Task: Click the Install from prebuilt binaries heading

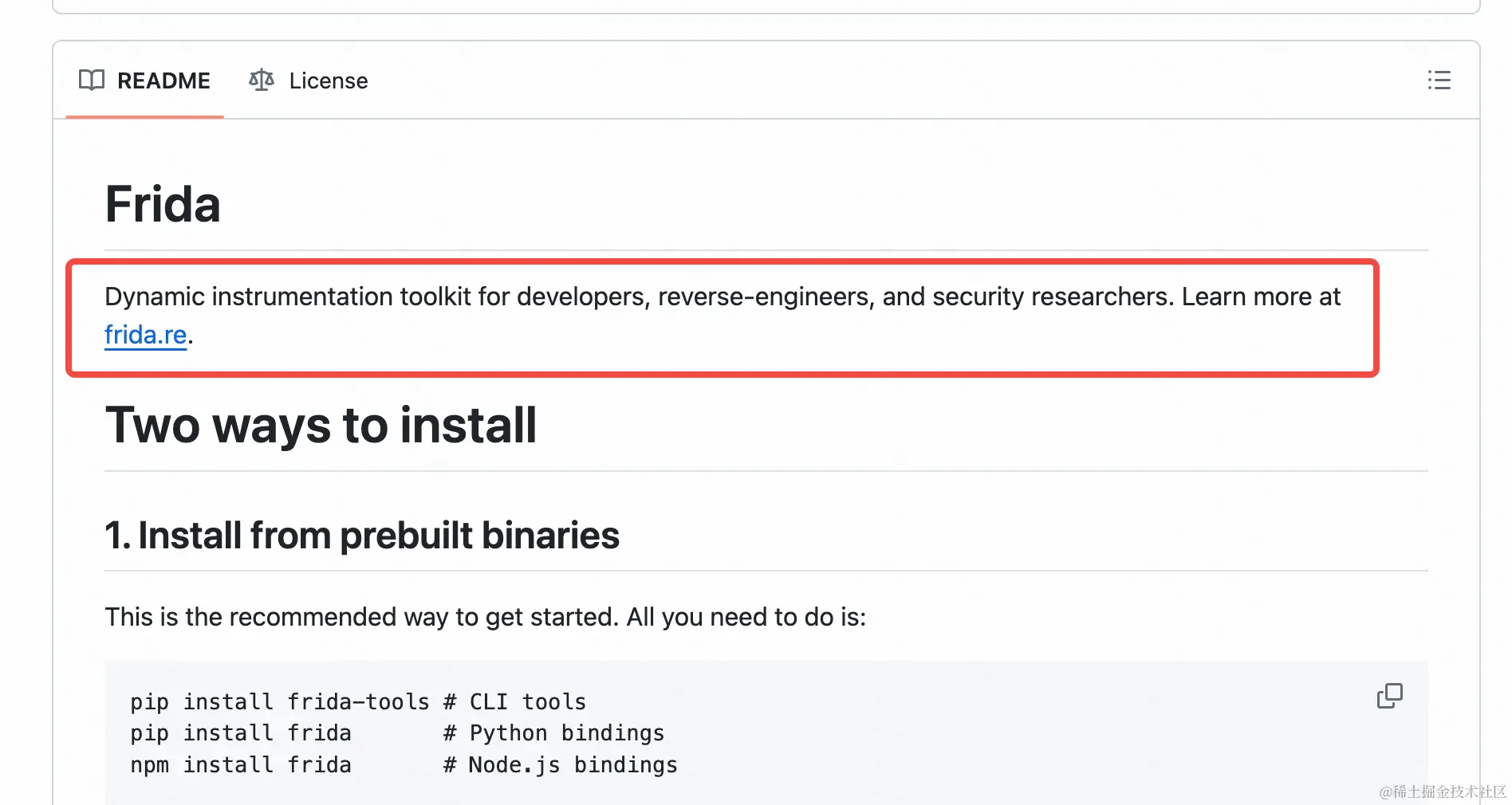Action: tap(362, 536)
